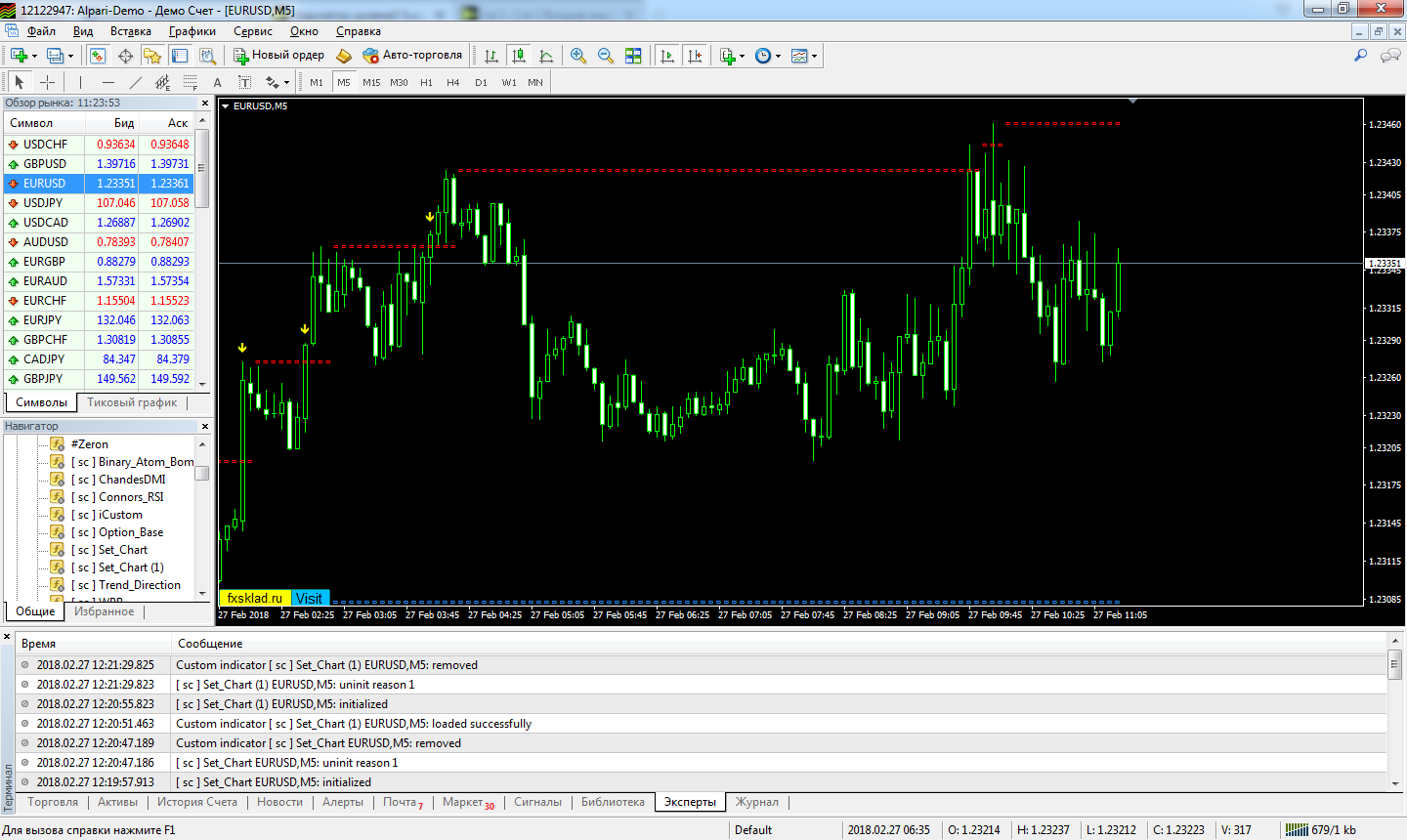
Task: Toggle the Terminal panel icon
Action: (x=180, y=56)
